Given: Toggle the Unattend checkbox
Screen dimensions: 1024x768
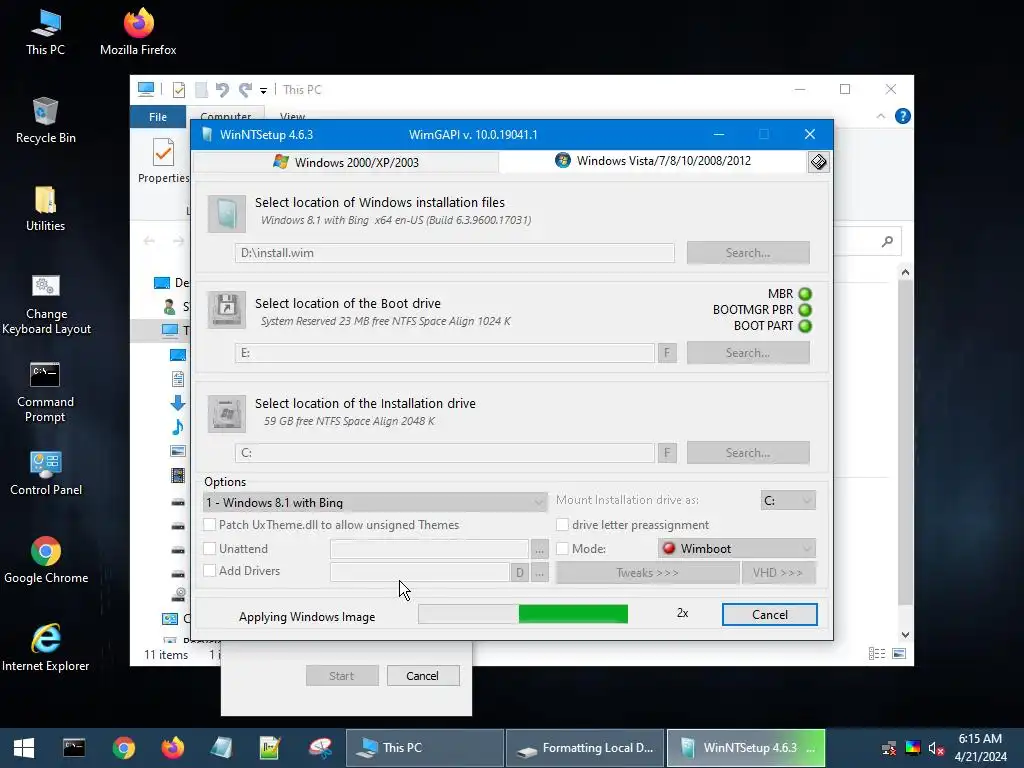Looking at the screenshot, I should pyautogui.click(x=210, y=549).
